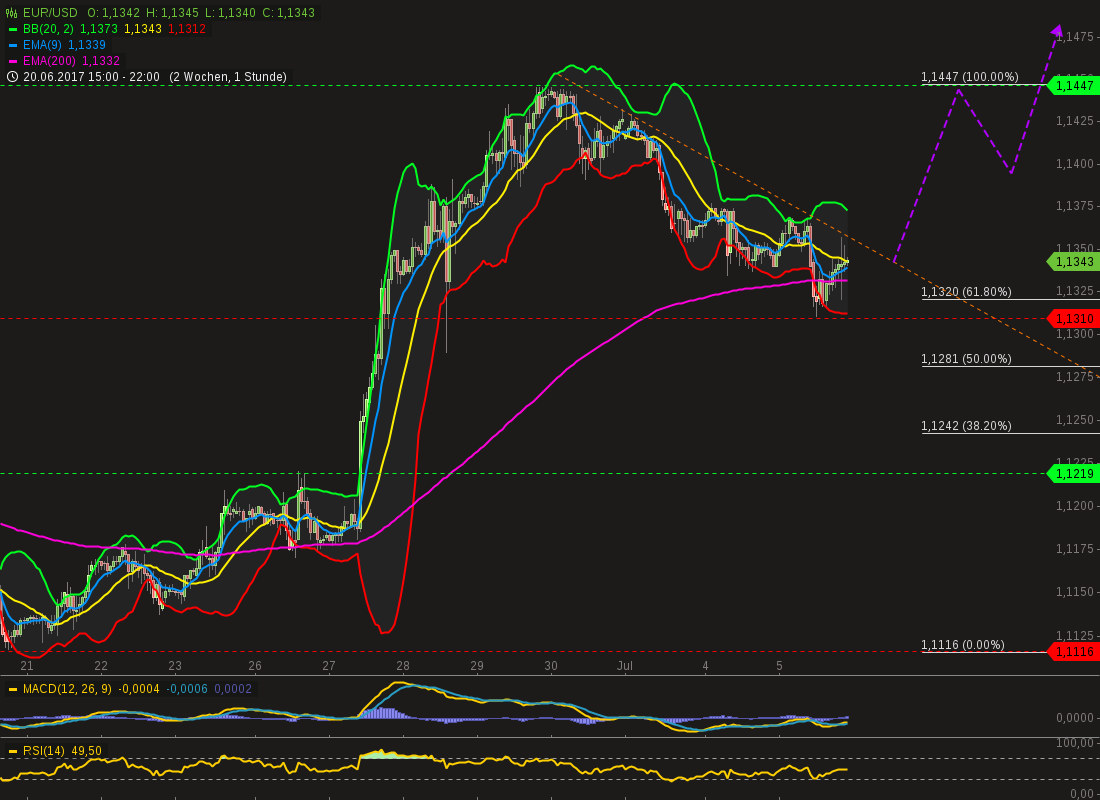Click the (2 Wochen, 1 Stunde) timeframe text

click(x=228, y=76)
